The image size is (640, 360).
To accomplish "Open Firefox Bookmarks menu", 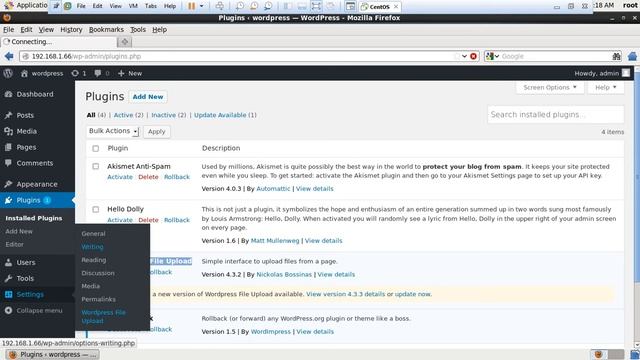I will [106, 29].
